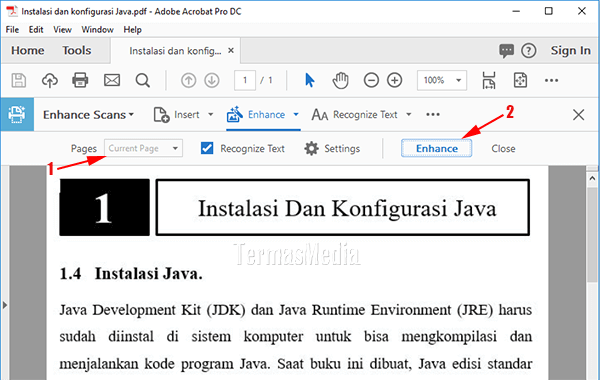Open more tools ellipsis in main toolbar
Viewport: 600px width, 380px height.
551,80
